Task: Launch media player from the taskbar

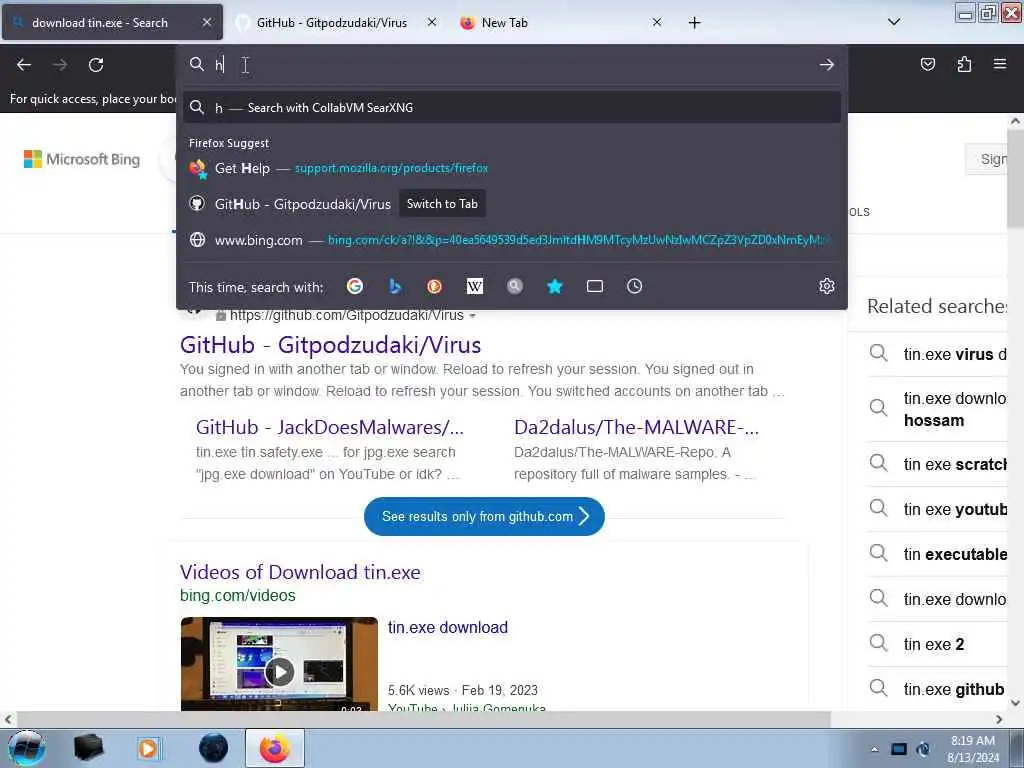Action: pos(149,748)
